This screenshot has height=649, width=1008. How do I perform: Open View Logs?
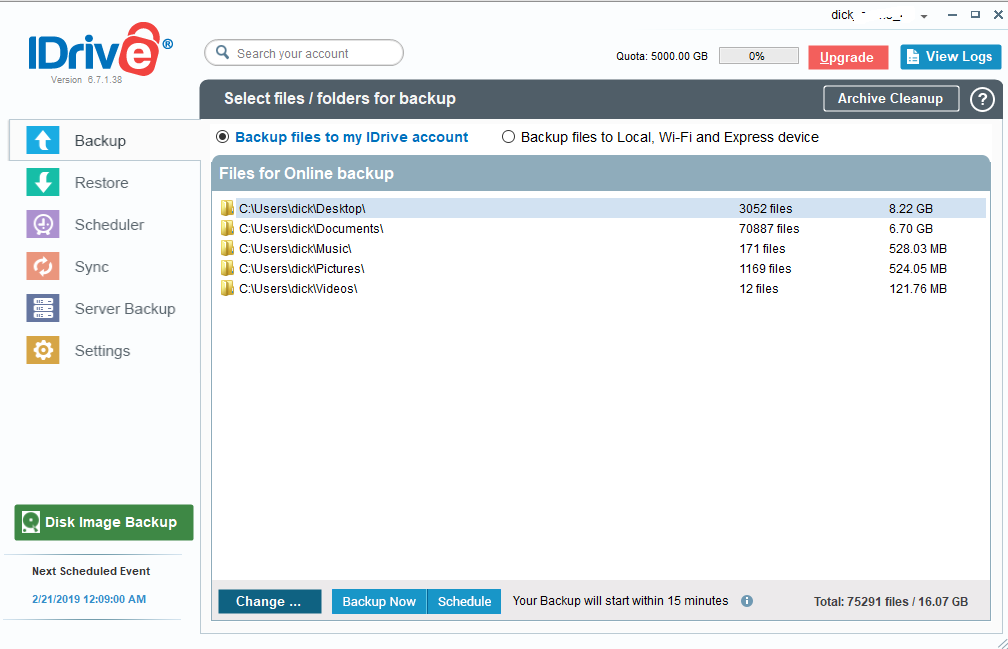click(950, 57)
